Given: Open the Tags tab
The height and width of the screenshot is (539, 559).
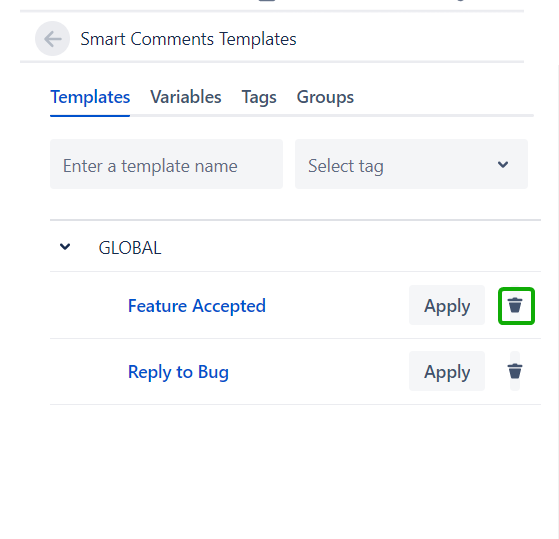Looking at the screenshot, I should click(x=259, y=97).
